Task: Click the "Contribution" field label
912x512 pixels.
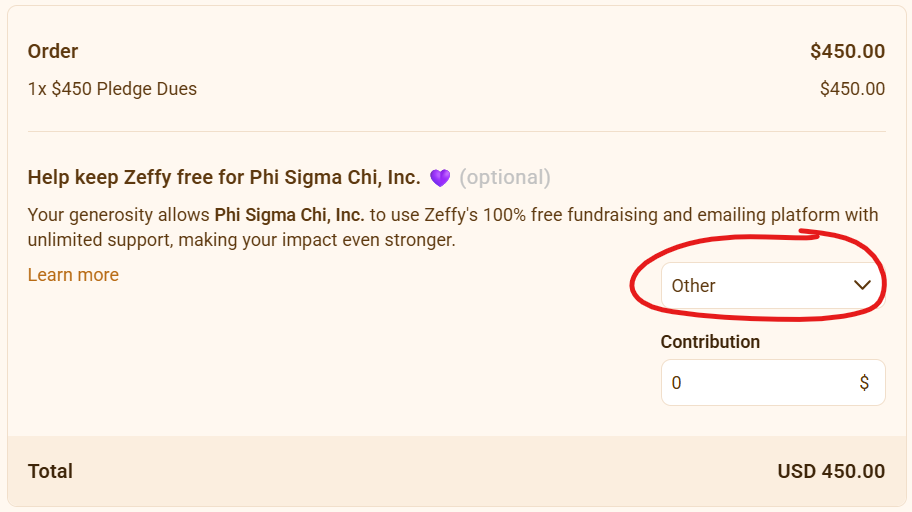Action: (x=710, y=342)
